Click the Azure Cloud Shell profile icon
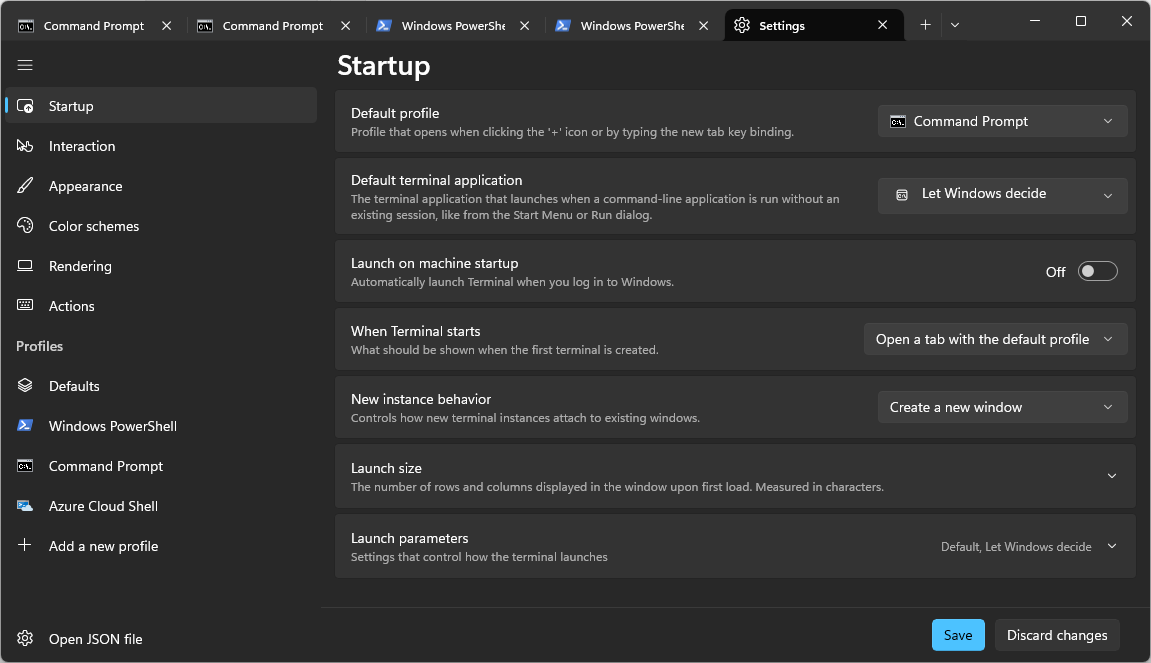The height and width of the screenshot is (663, 1151). pos(26,506)
